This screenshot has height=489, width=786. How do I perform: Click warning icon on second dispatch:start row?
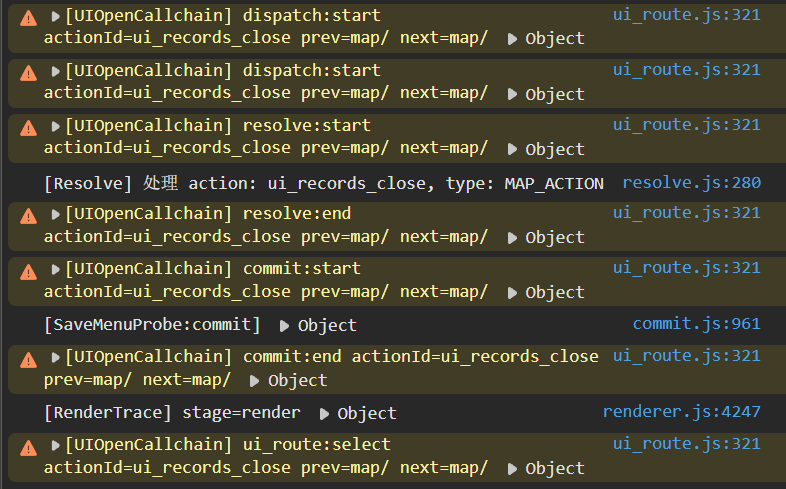click(x=29, y=73)
